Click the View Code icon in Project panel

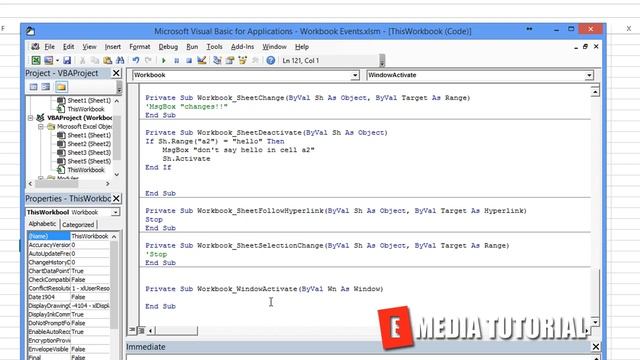click(33, 87)
